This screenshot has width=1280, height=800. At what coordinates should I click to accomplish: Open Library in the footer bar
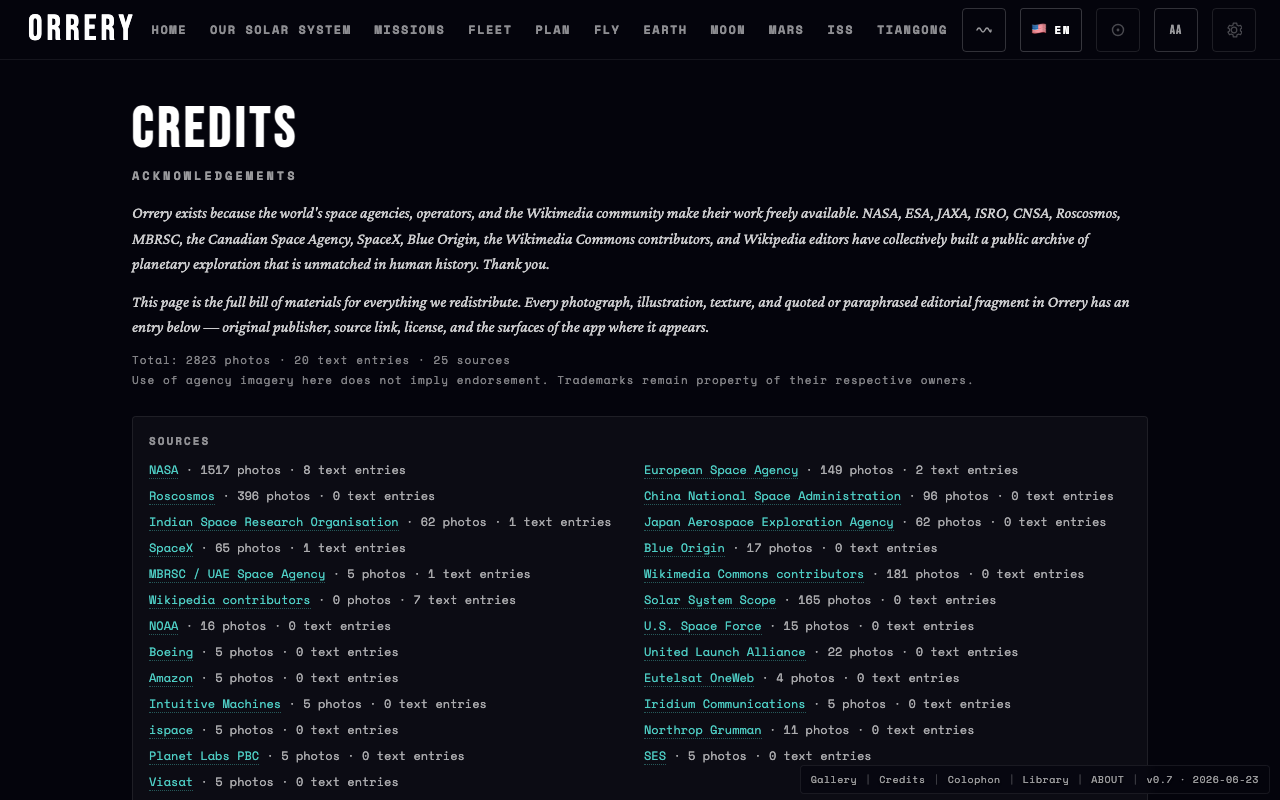[1046, 780]
